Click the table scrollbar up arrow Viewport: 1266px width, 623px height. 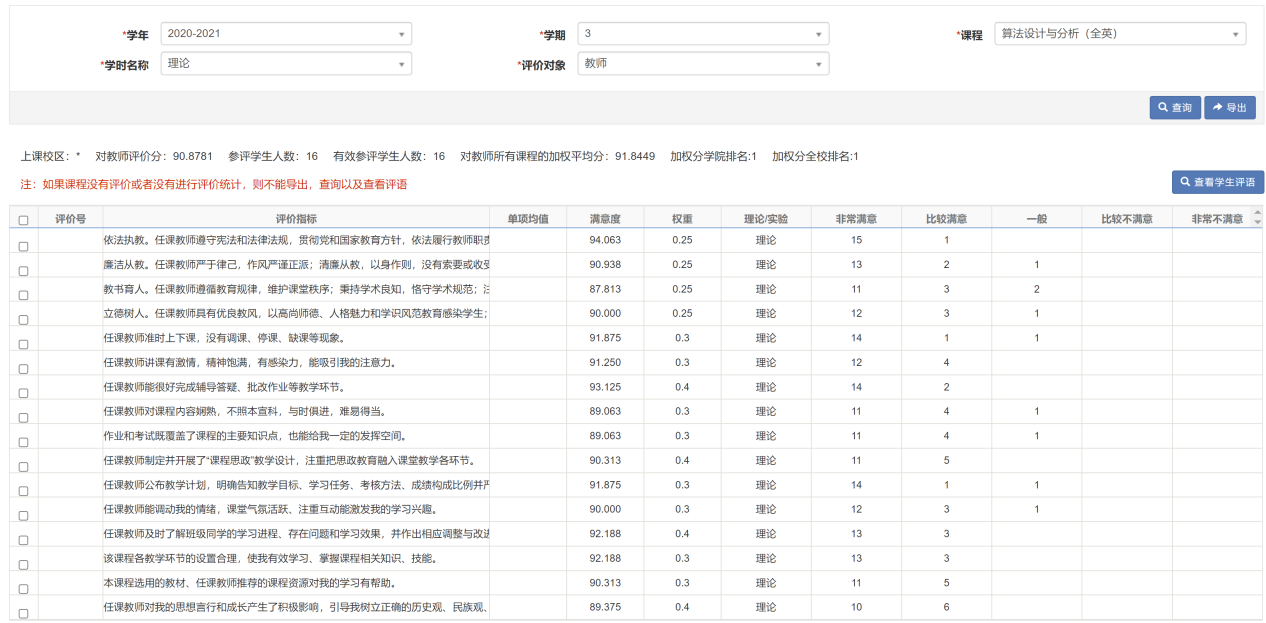coord(1257,212)
